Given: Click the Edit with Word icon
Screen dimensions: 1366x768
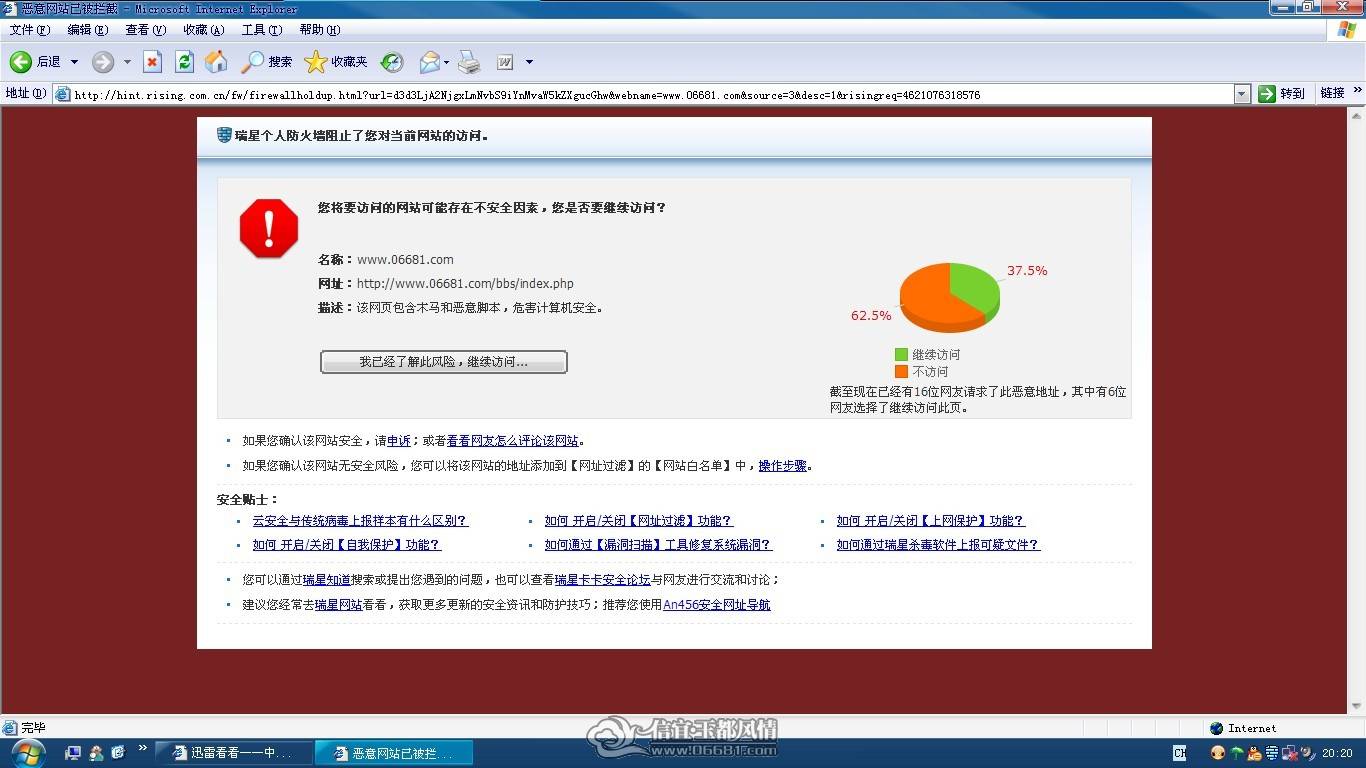Looking at the screenshot, I should tap(505, 62).
